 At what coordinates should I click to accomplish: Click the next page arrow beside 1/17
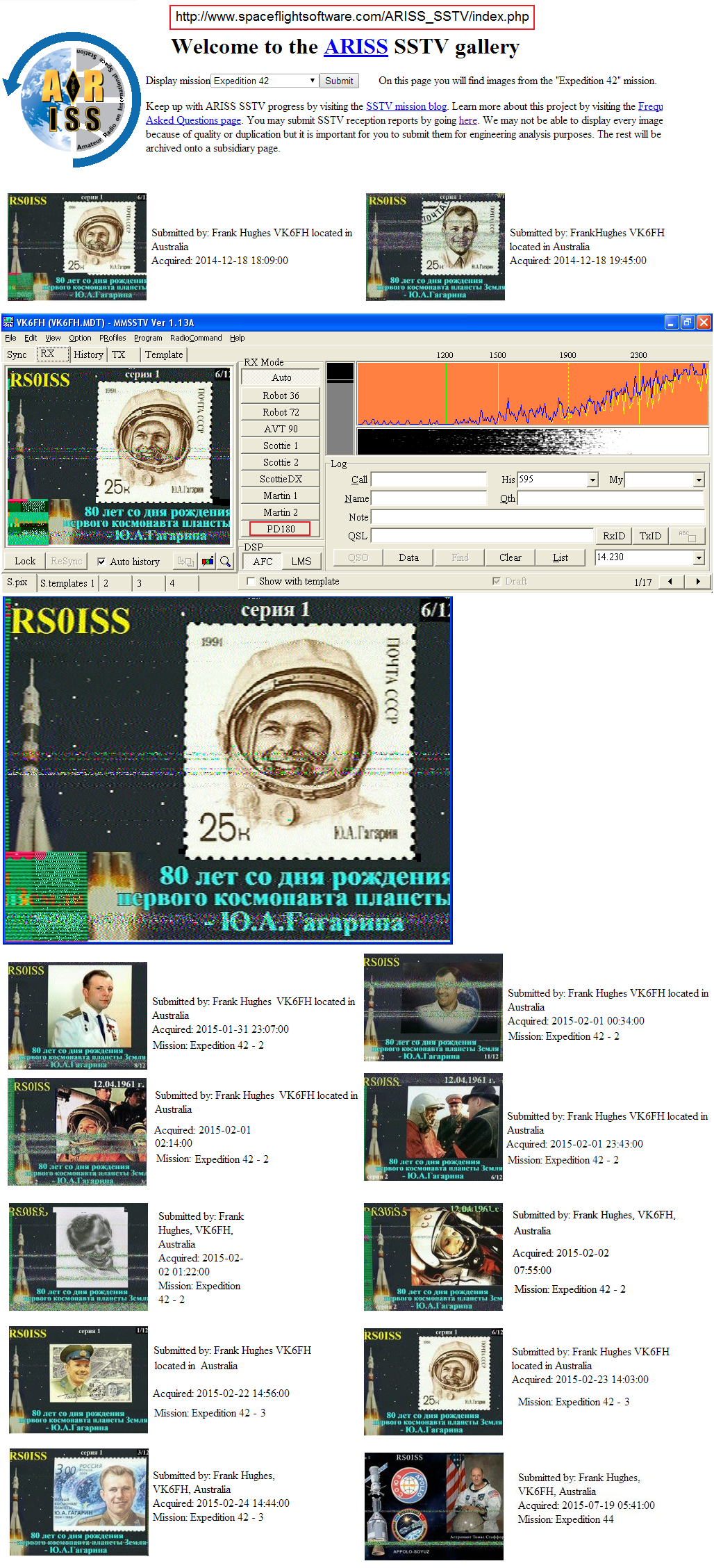(697, 582)
